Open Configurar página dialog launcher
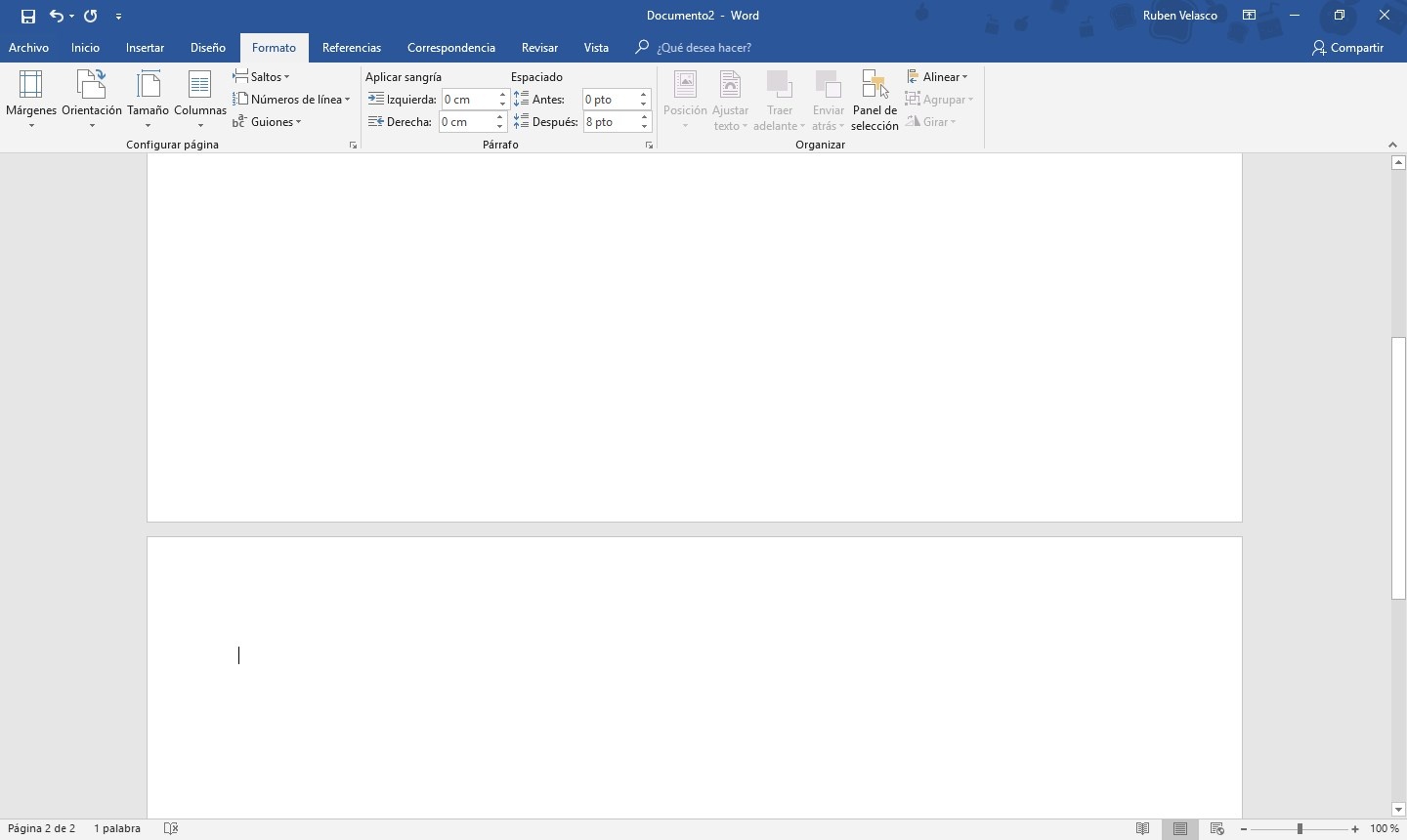1407x840 pixels. pyautogui.click(x=353, y=145)
